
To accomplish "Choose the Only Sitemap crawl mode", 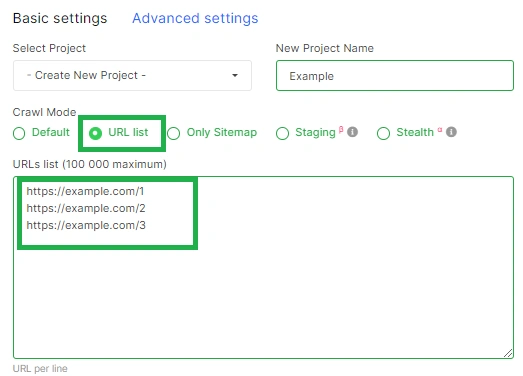I will click(173, 133).
